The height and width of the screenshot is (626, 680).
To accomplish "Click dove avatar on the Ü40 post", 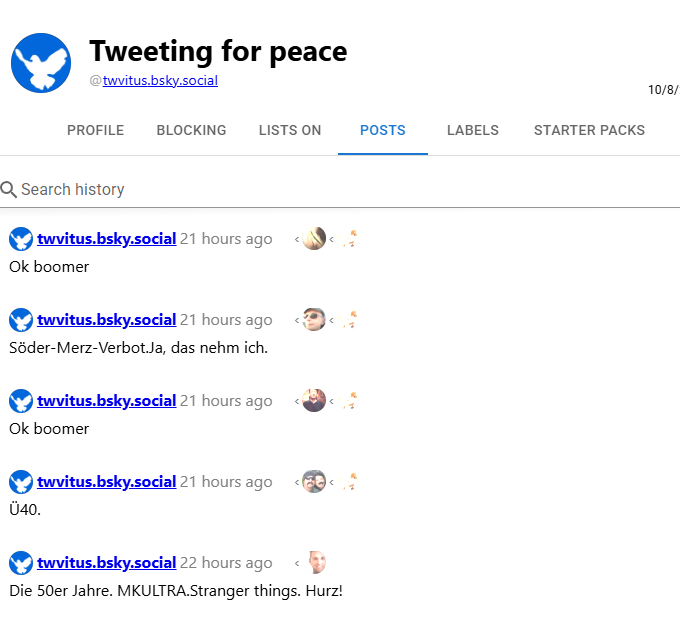I will 21,482.
